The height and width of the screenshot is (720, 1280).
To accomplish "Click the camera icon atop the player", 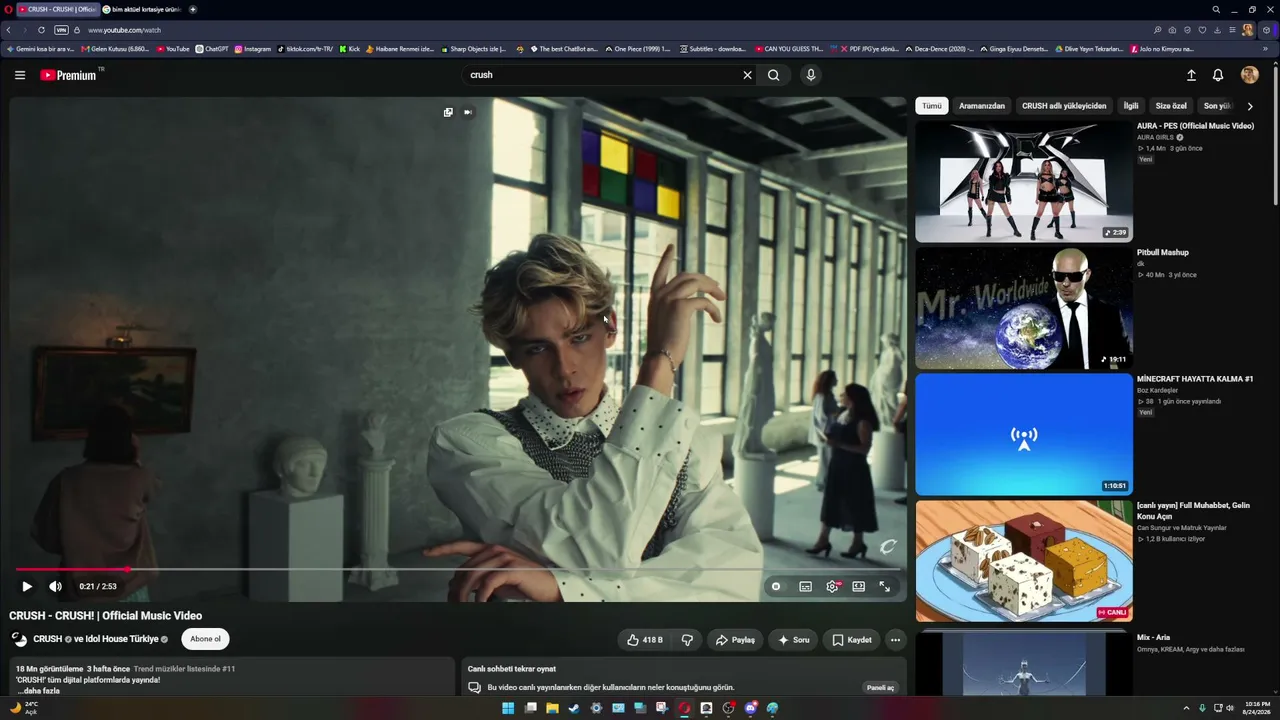I will 468,112.
